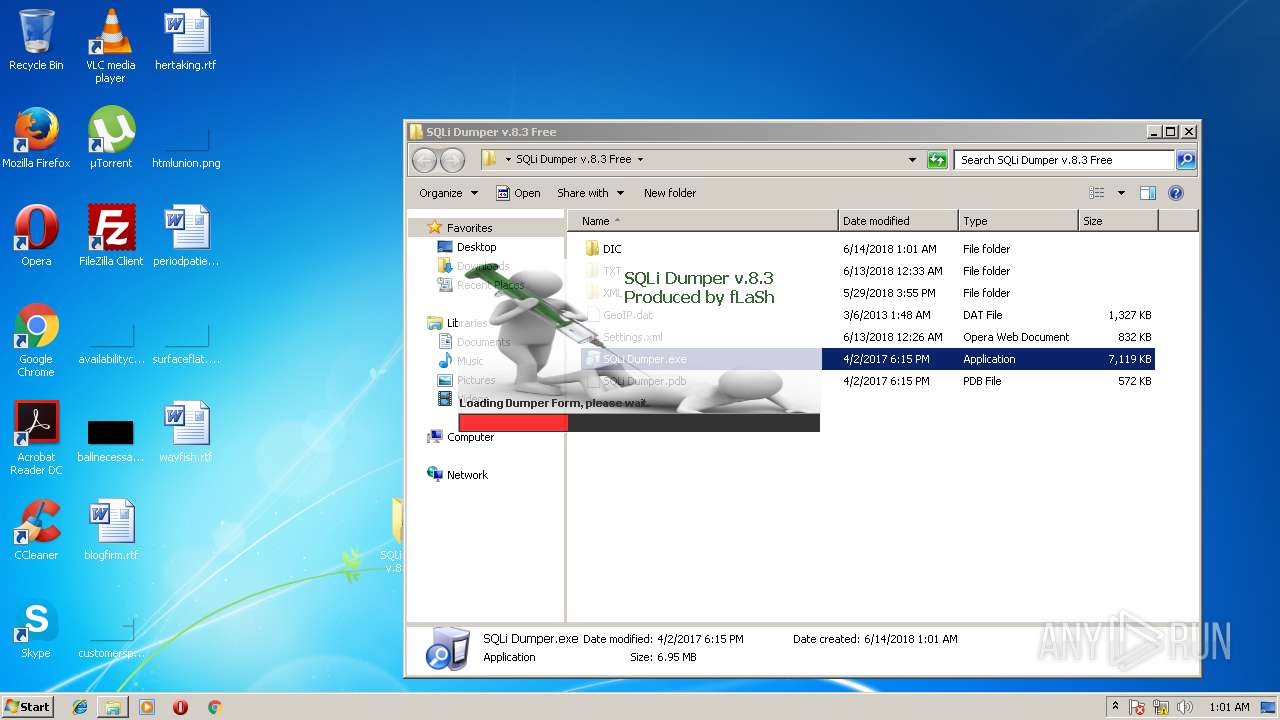Open blogfirm.rtf desktop file

click(111, 530)
